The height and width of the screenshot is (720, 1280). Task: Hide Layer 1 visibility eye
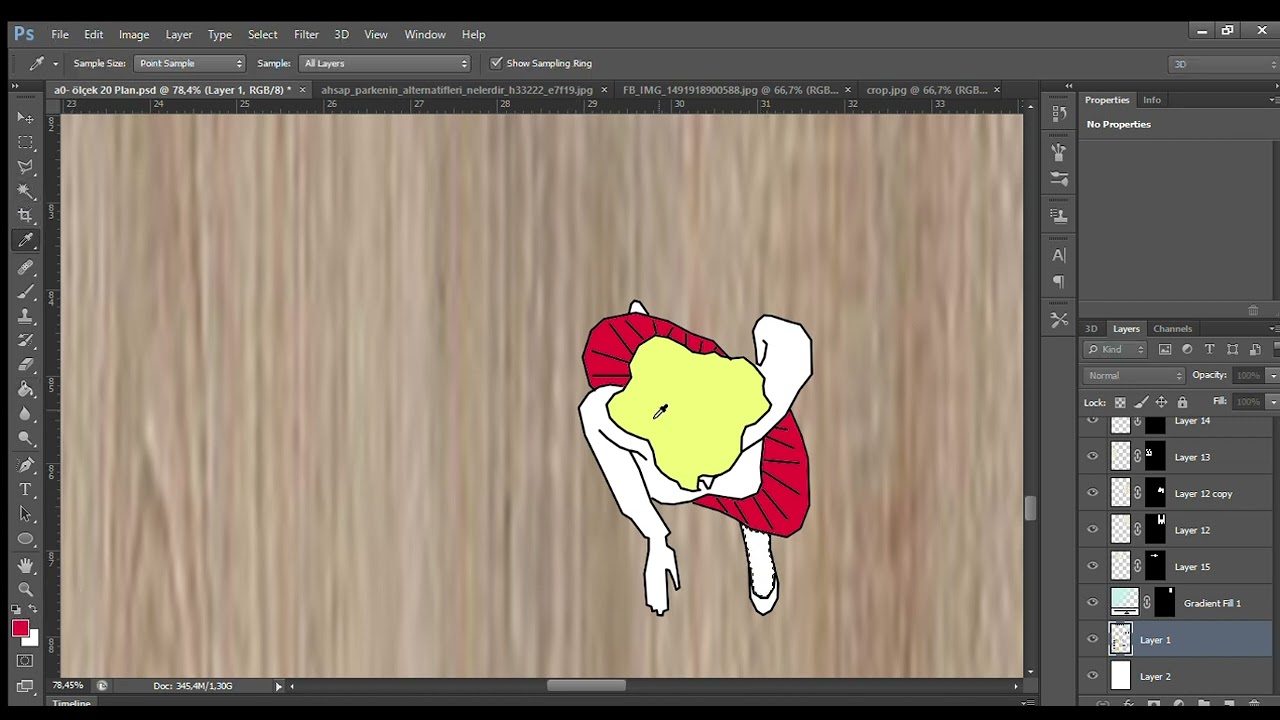[x=1092, y=640]
